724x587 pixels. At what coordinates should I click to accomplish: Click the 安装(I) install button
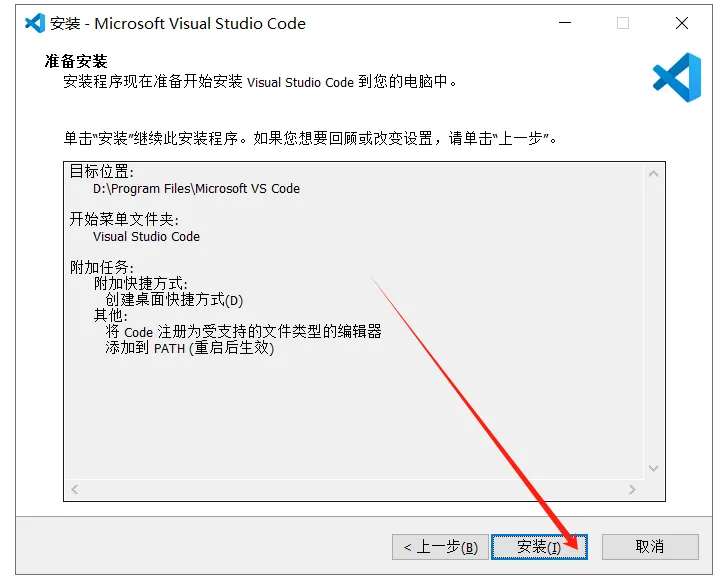point(539,547)
